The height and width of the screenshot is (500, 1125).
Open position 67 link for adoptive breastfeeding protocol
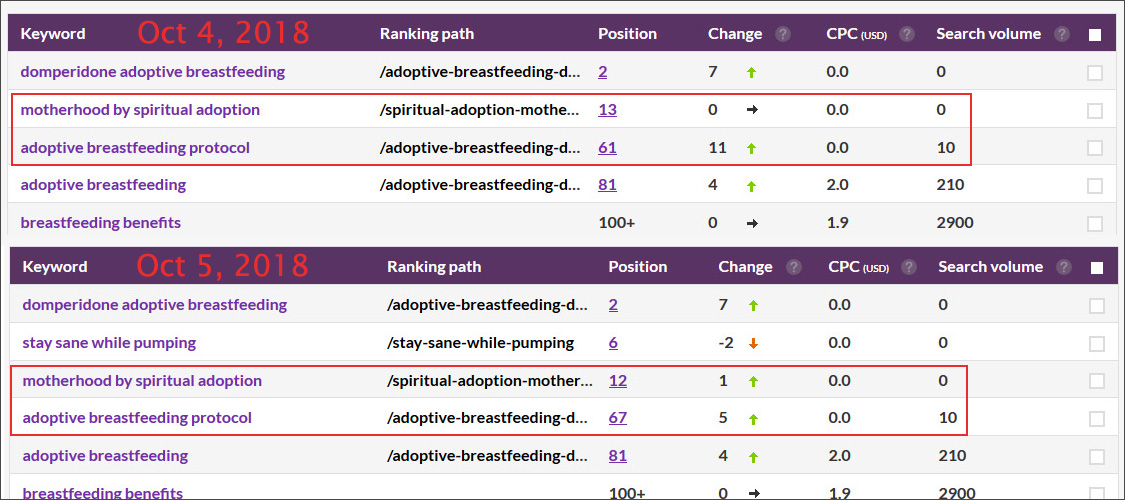617,418
